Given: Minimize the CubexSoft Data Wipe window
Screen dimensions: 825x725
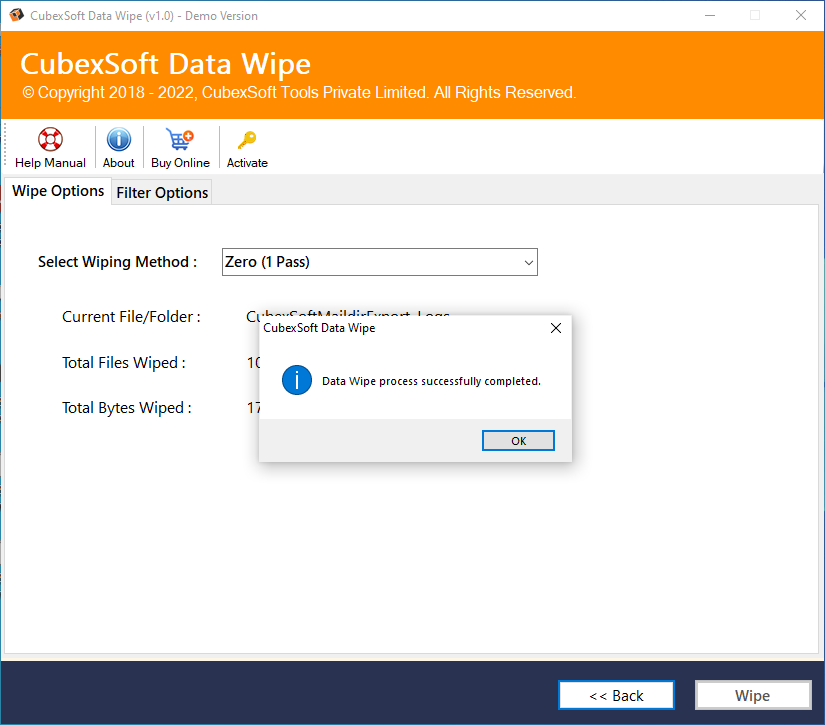Looking at the screenshot, I should point(710,15).
